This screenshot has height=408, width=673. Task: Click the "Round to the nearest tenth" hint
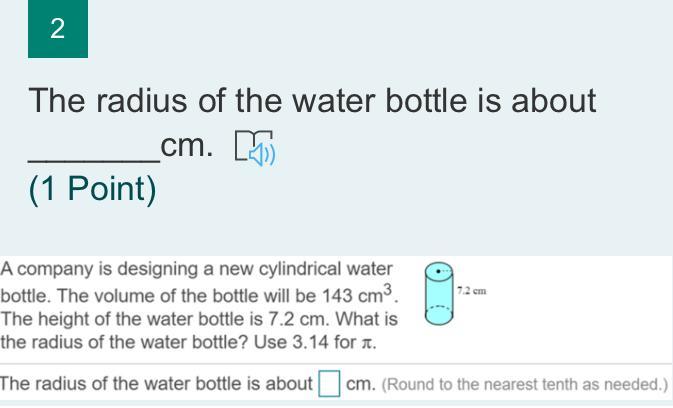[x=525, y=384]
